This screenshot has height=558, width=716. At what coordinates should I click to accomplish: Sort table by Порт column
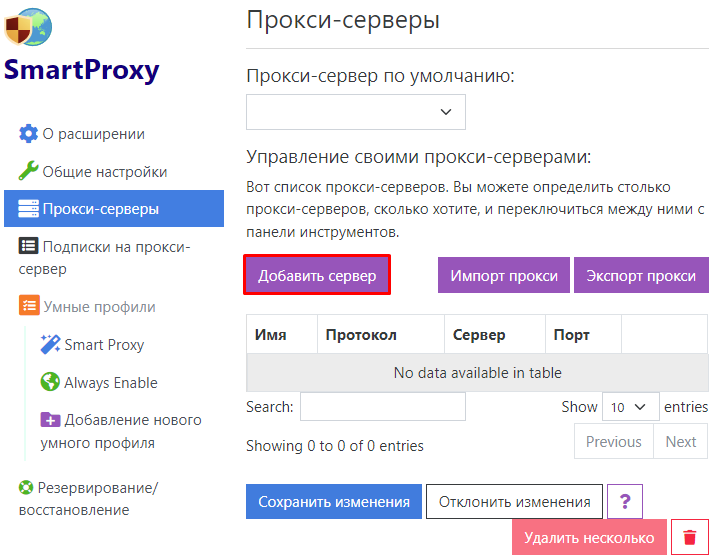tap(583, 334)
